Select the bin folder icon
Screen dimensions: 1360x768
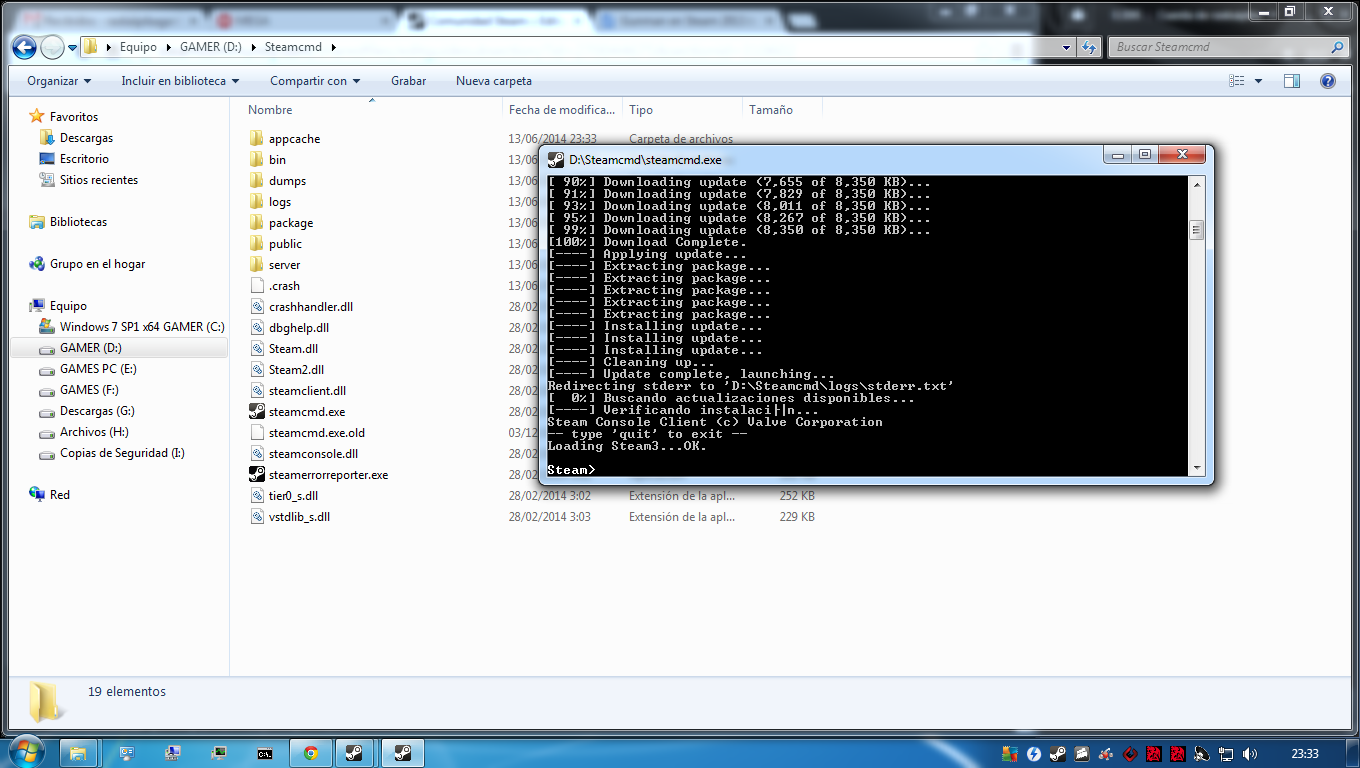click(x=257, y=160)
